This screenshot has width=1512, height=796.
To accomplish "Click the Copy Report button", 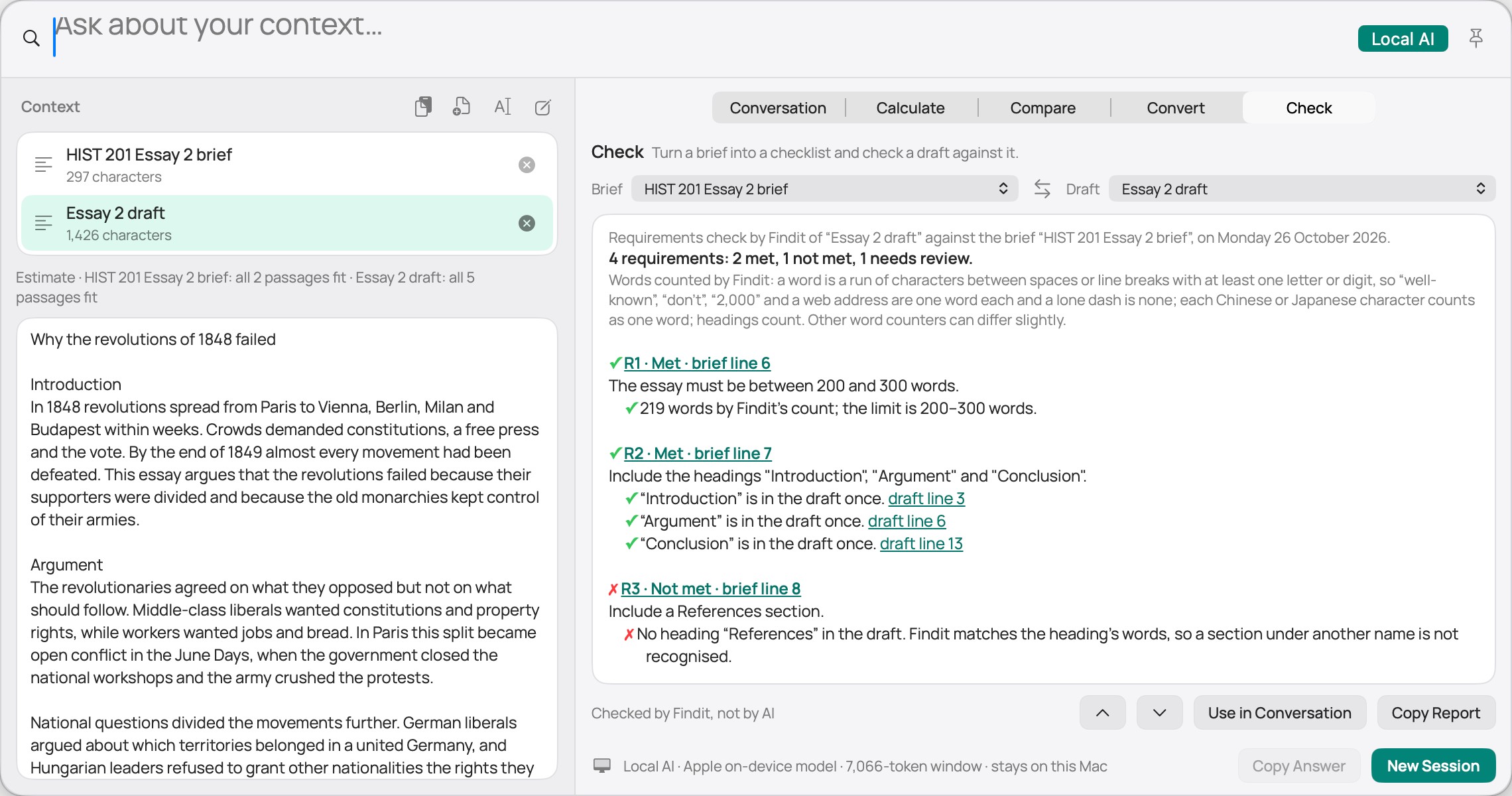I will 1436,712.
